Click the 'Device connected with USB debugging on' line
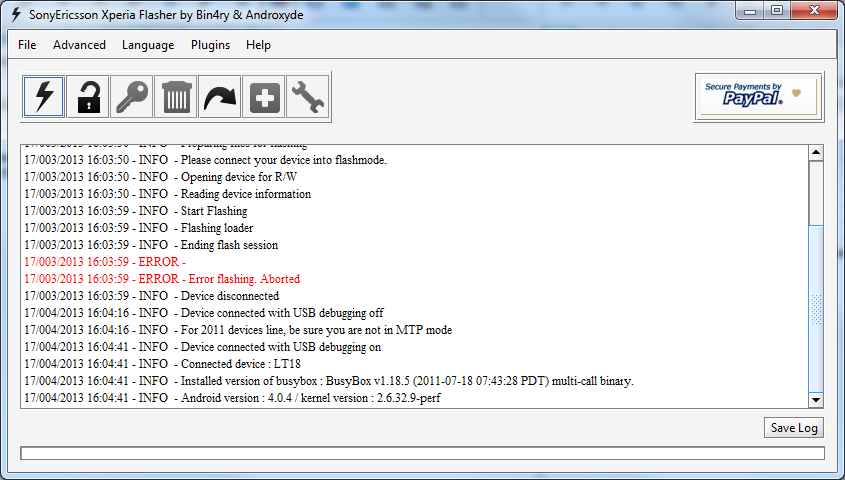Viewport: 845px width, 480px height. point(203,347)
